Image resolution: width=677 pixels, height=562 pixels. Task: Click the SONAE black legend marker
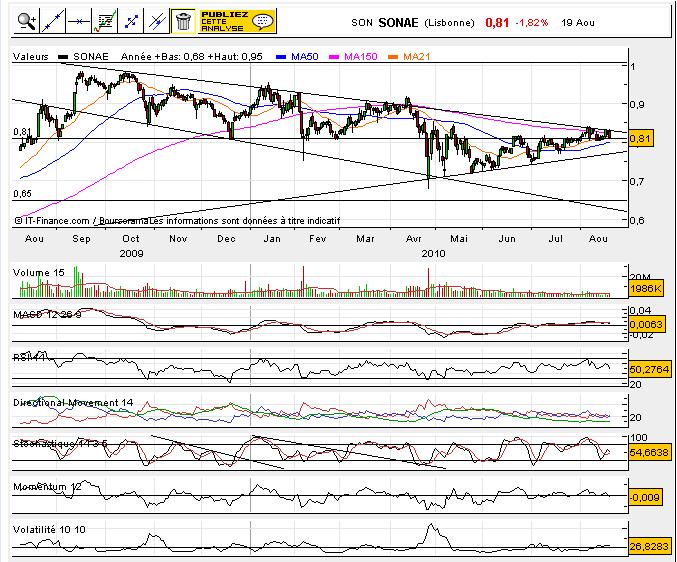point(63,57)
